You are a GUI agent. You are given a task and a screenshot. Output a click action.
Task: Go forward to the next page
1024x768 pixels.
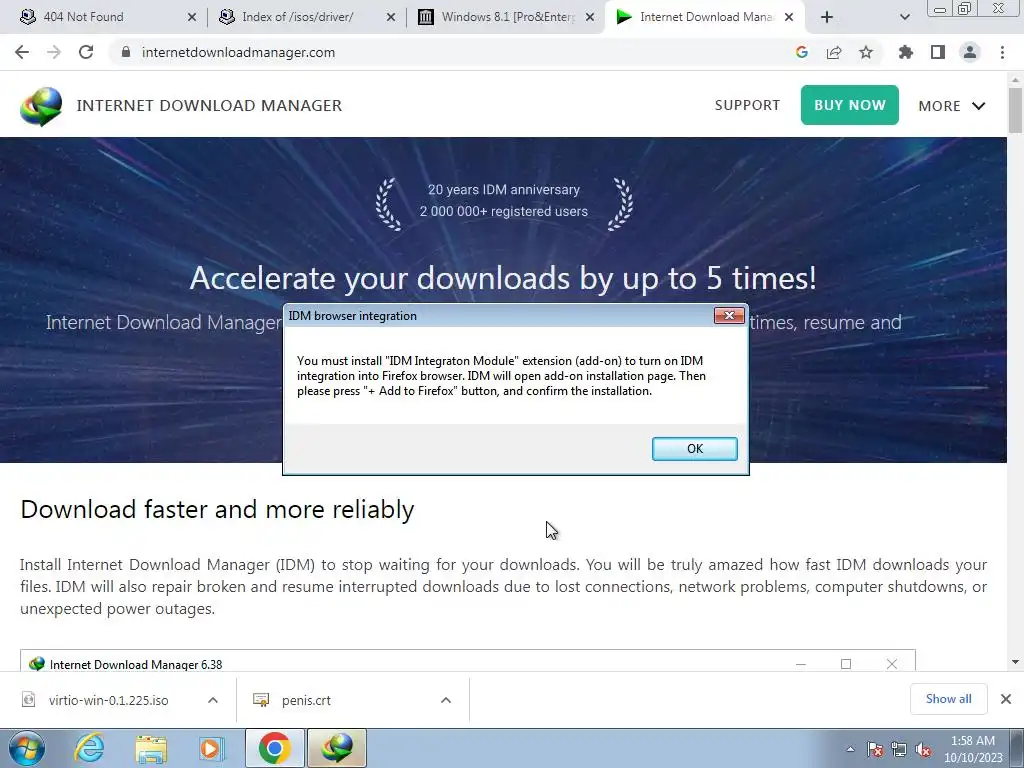tap(54, 52)
